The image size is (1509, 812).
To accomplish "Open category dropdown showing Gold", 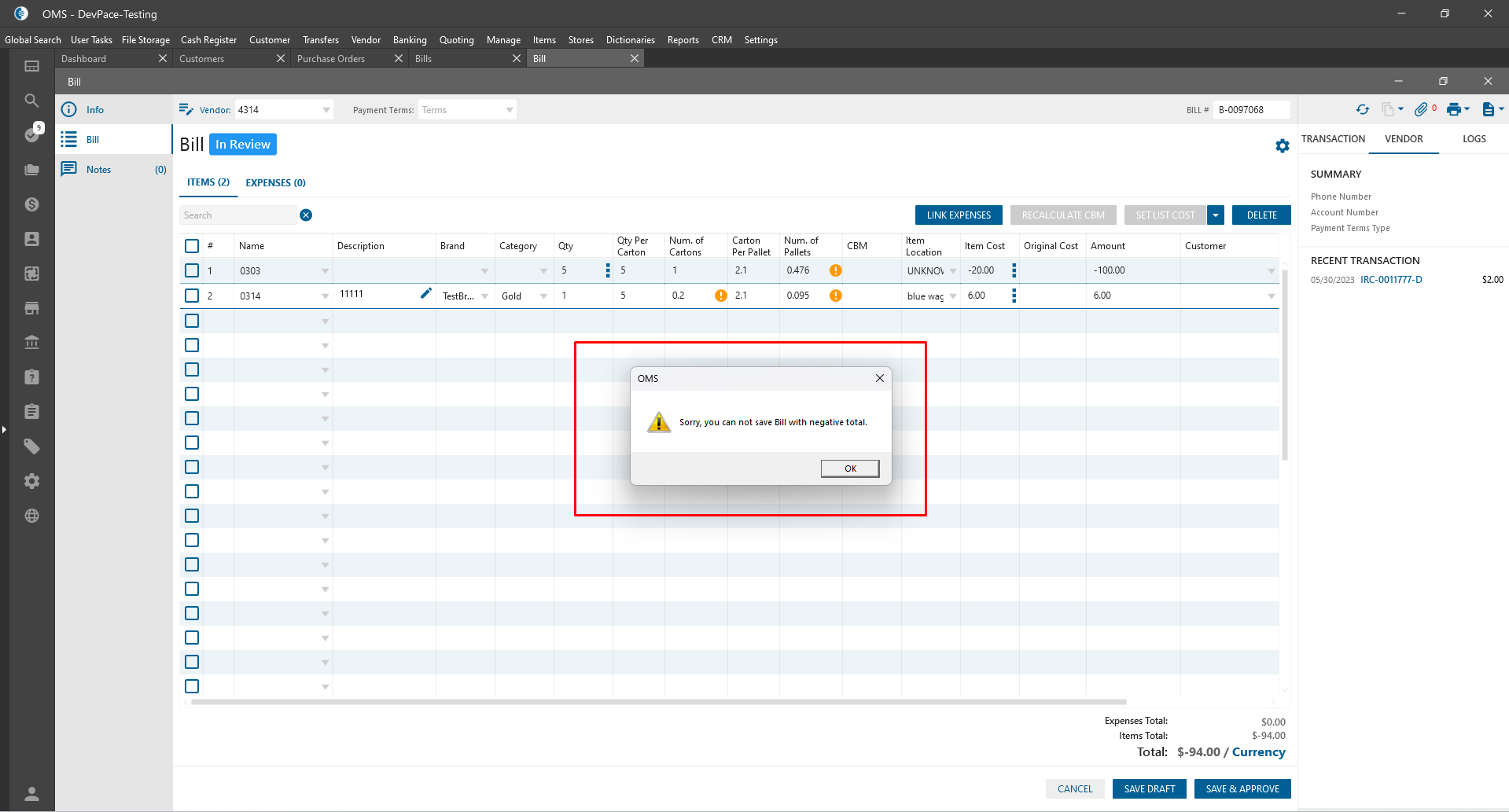I will [543, 296].
